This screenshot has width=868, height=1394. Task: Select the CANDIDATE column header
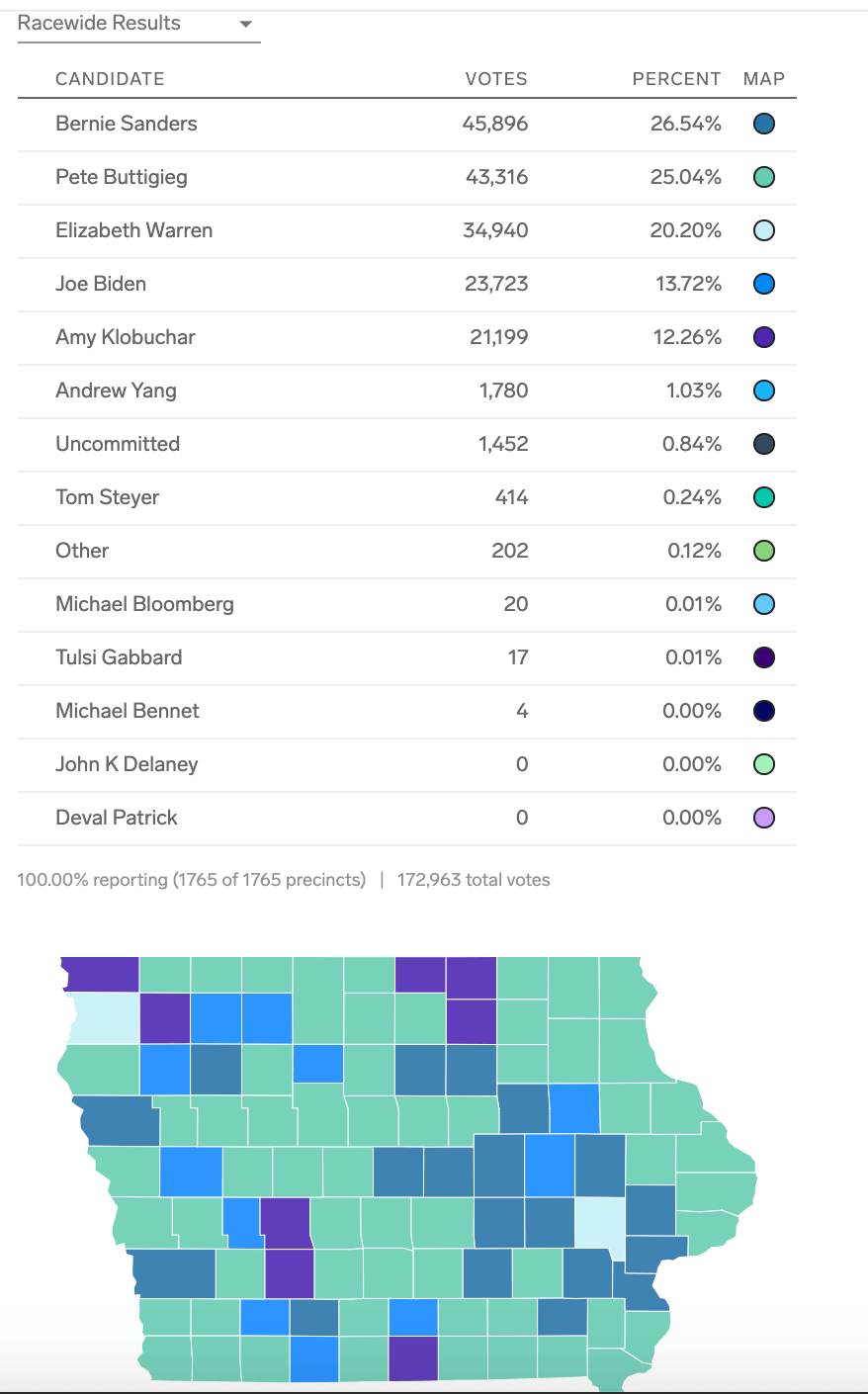(x=110, y=79)
